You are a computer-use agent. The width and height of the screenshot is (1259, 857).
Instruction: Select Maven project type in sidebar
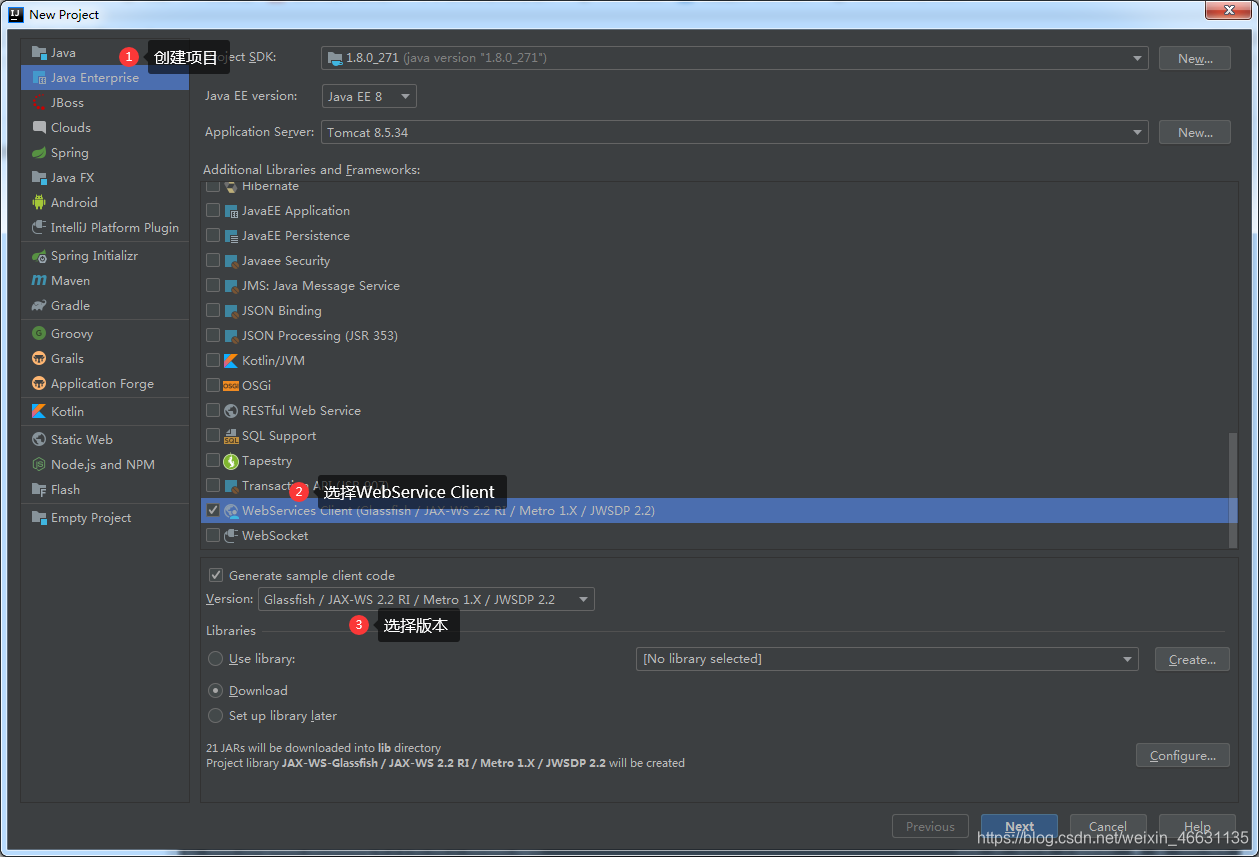click(x=68, y=280)
